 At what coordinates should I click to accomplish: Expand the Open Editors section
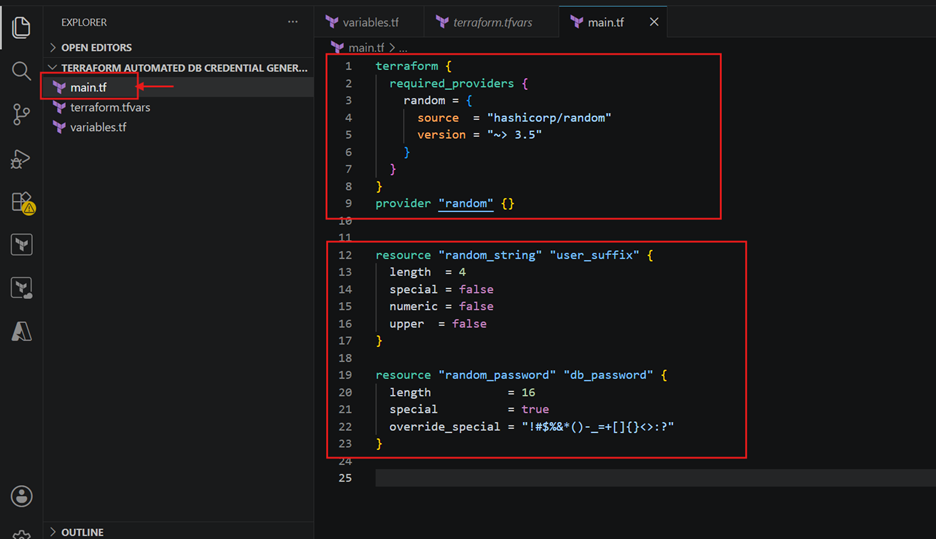coord(178,47)
